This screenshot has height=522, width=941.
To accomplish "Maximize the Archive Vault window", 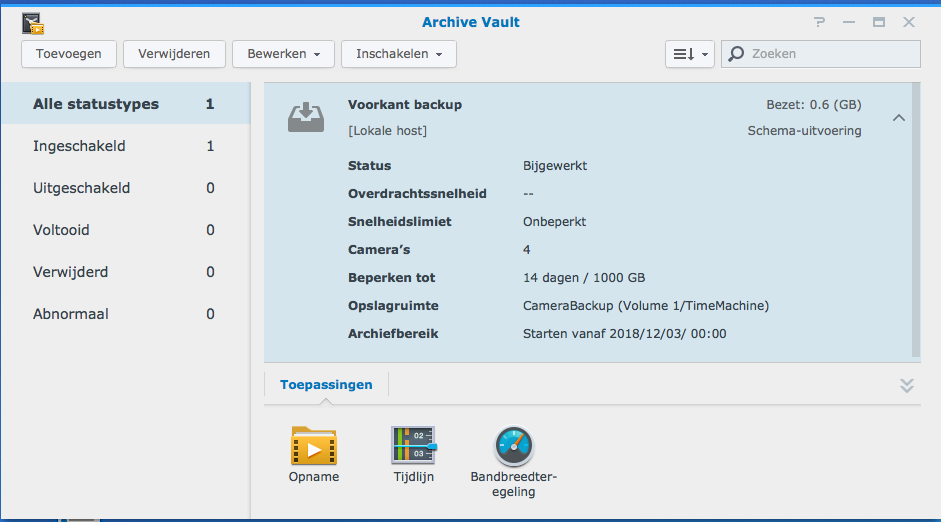I will tap(879, 22).
